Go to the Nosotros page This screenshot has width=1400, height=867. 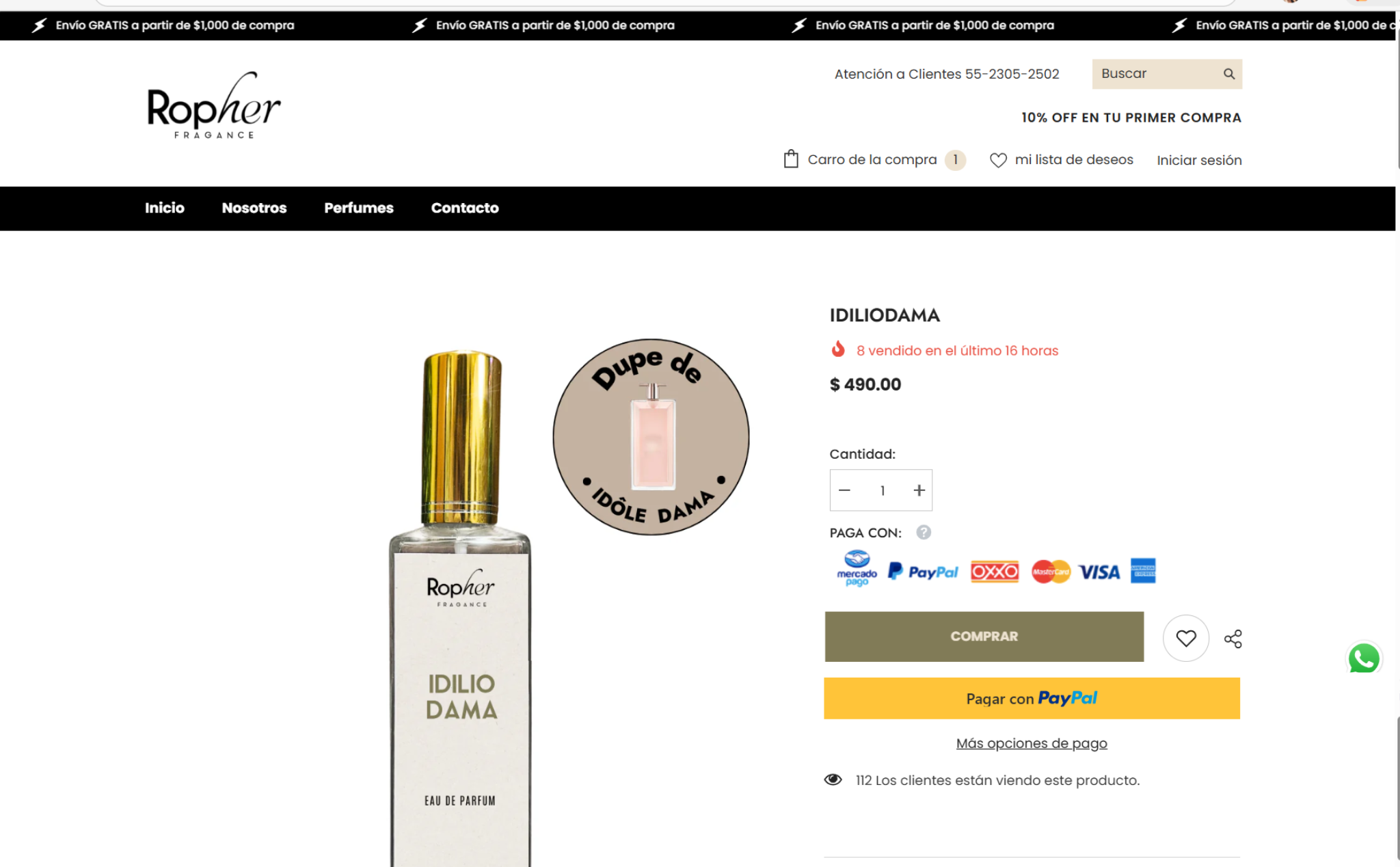254,208
